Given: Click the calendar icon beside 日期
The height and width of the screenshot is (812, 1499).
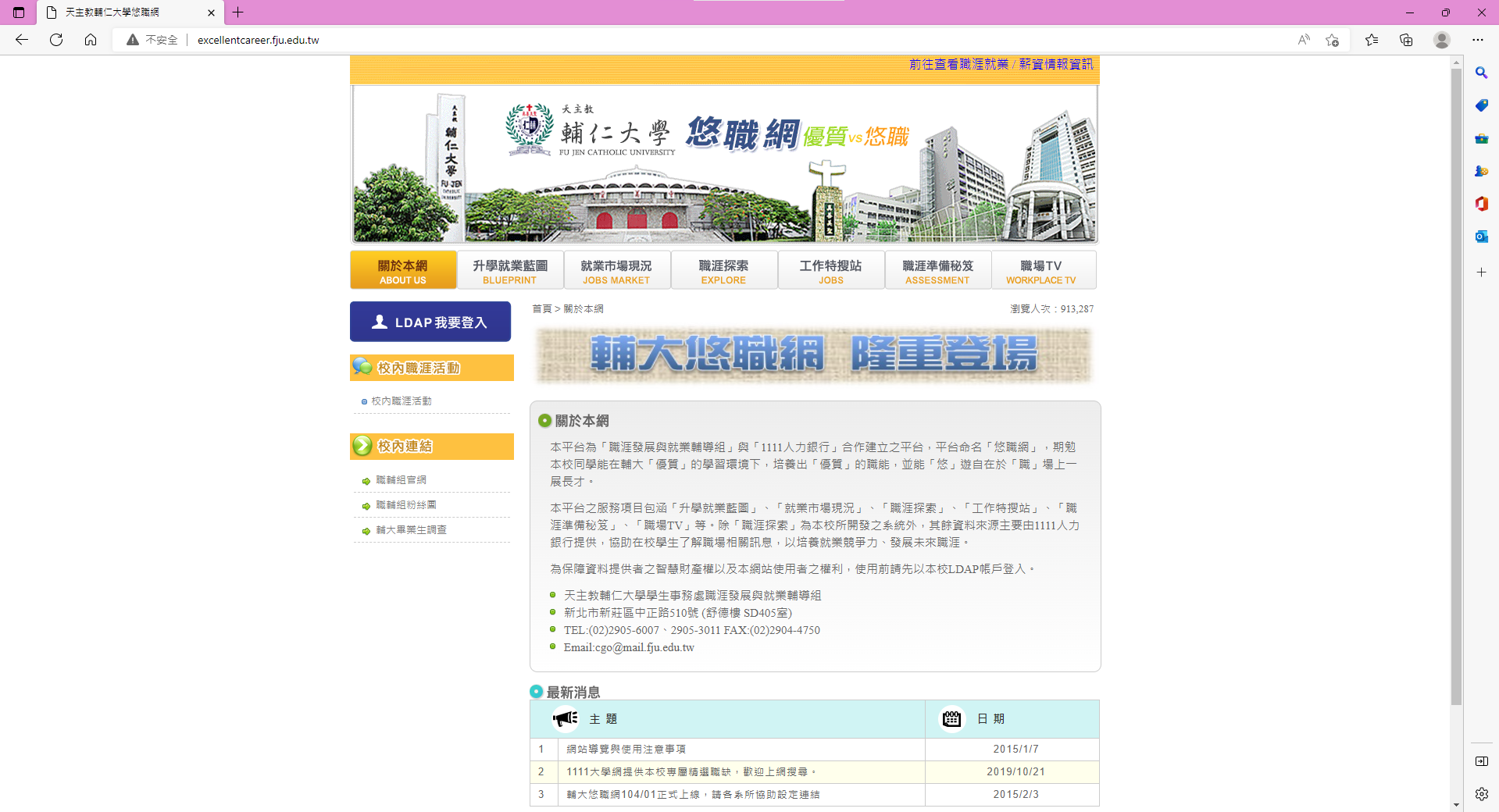Looking at the screenshot, I should coord(951,719).
